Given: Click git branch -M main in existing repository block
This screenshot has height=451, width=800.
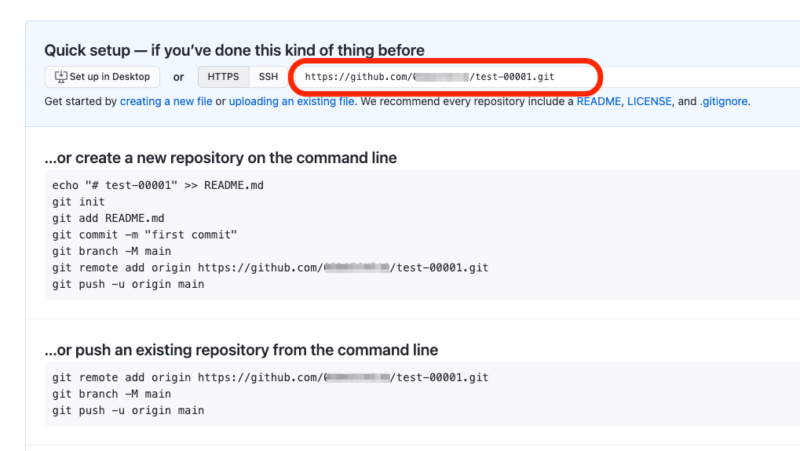Looking at the screenshot, I should (x=111, y=394).
